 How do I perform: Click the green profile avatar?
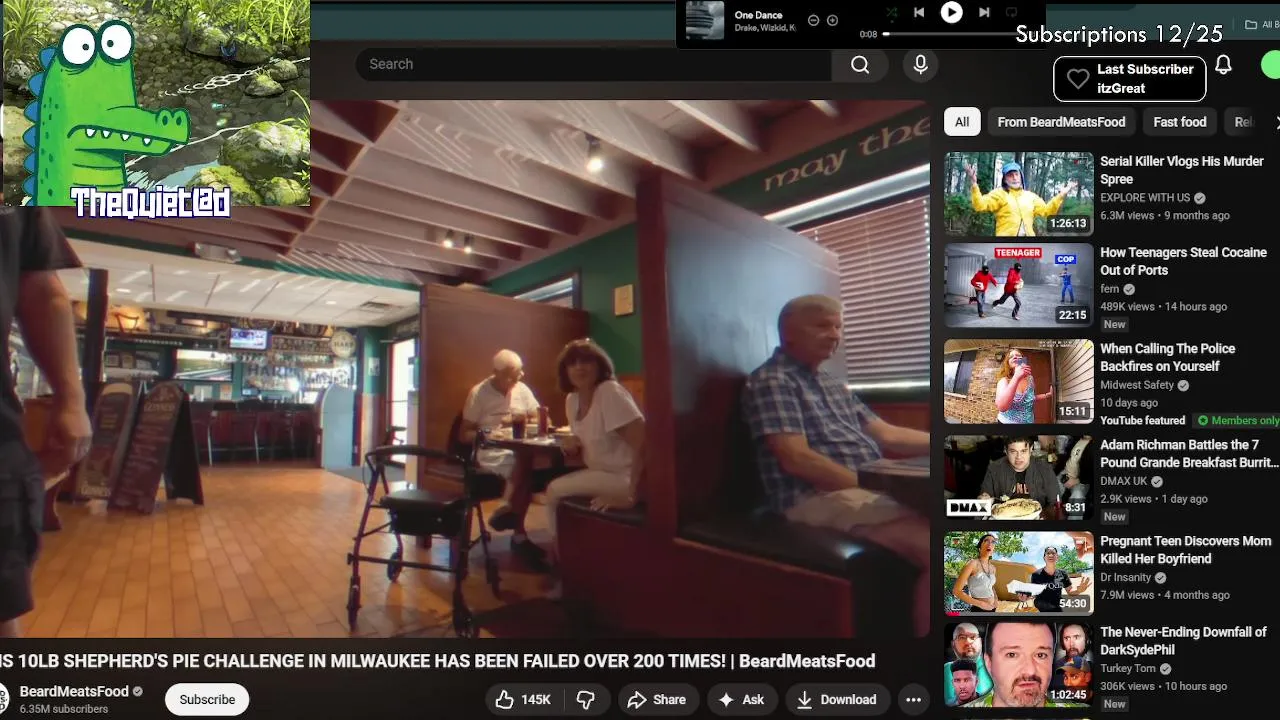pyautogui.click(x=1273, y=65)
